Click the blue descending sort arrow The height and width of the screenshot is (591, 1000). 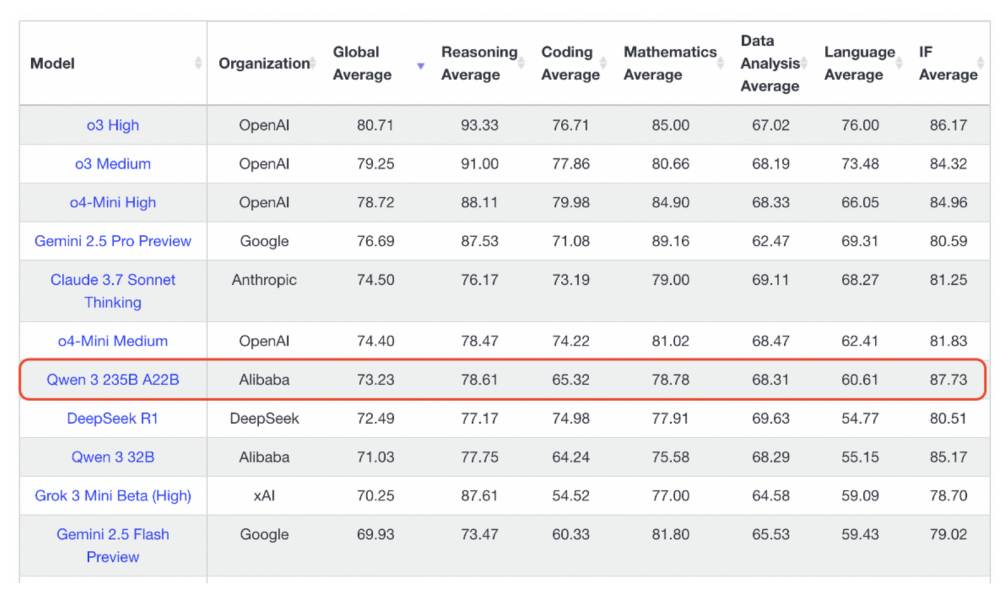point(421,65)
